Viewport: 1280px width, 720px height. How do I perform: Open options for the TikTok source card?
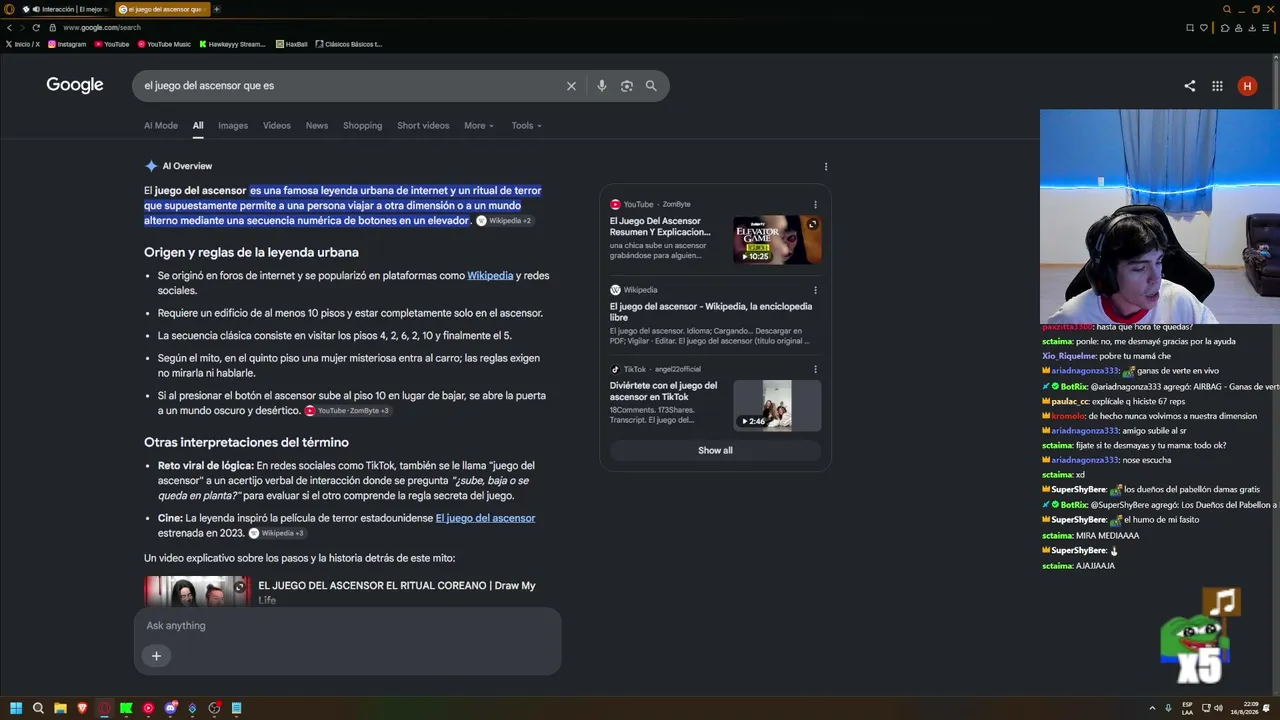click(815, 369)
